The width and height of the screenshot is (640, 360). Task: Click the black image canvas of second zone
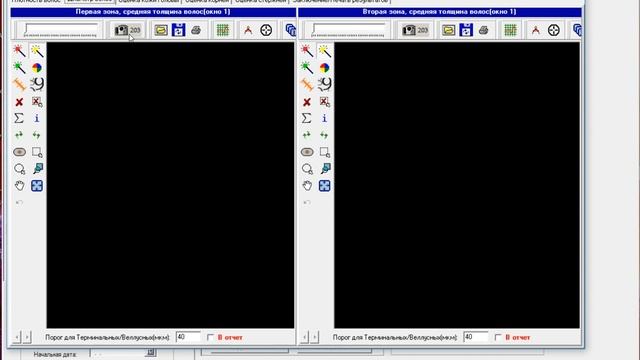point(457,185)
